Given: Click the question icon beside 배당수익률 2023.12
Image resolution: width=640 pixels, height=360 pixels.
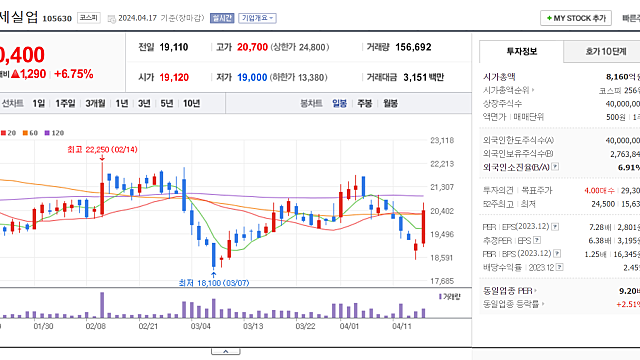Looking at the screenshot, I should click(x=560, y=267).
